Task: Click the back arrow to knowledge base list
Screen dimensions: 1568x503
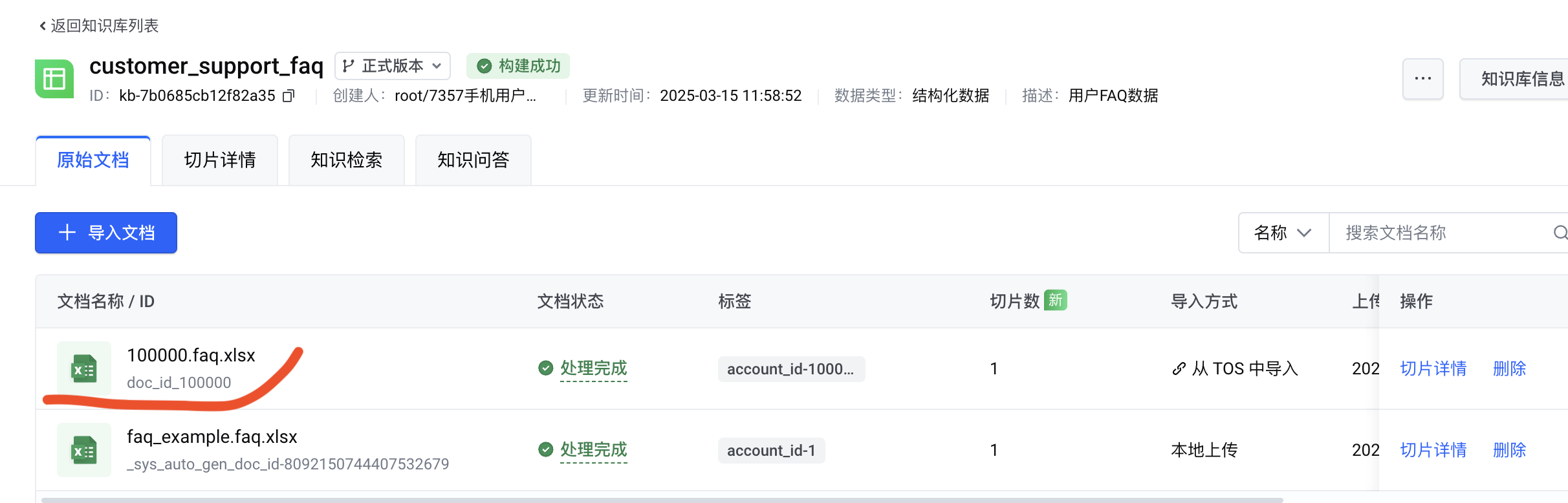Action: click(43, 26)
